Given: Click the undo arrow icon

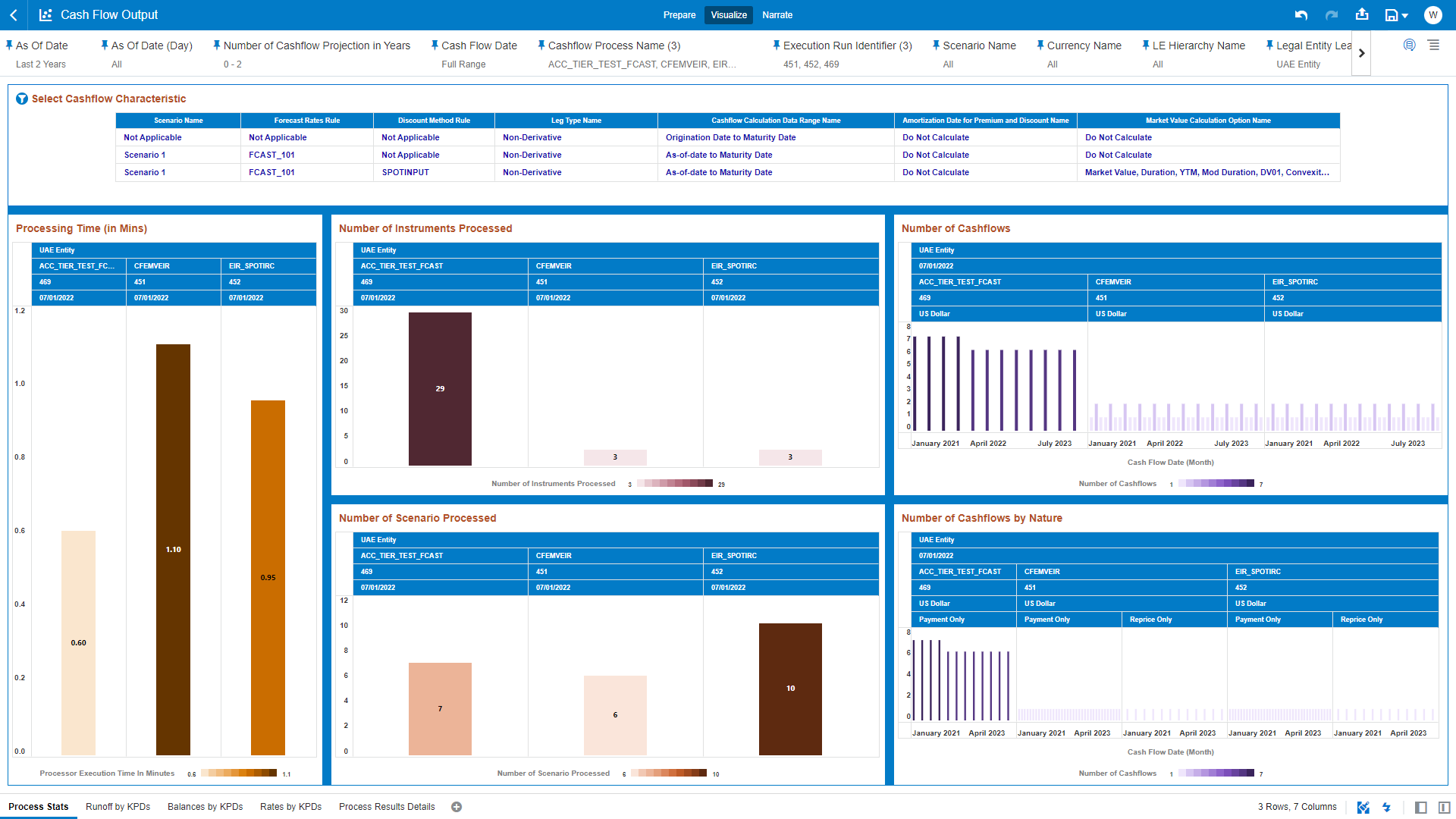Looking at the screenshot, I should click(x=1301, y=15).
